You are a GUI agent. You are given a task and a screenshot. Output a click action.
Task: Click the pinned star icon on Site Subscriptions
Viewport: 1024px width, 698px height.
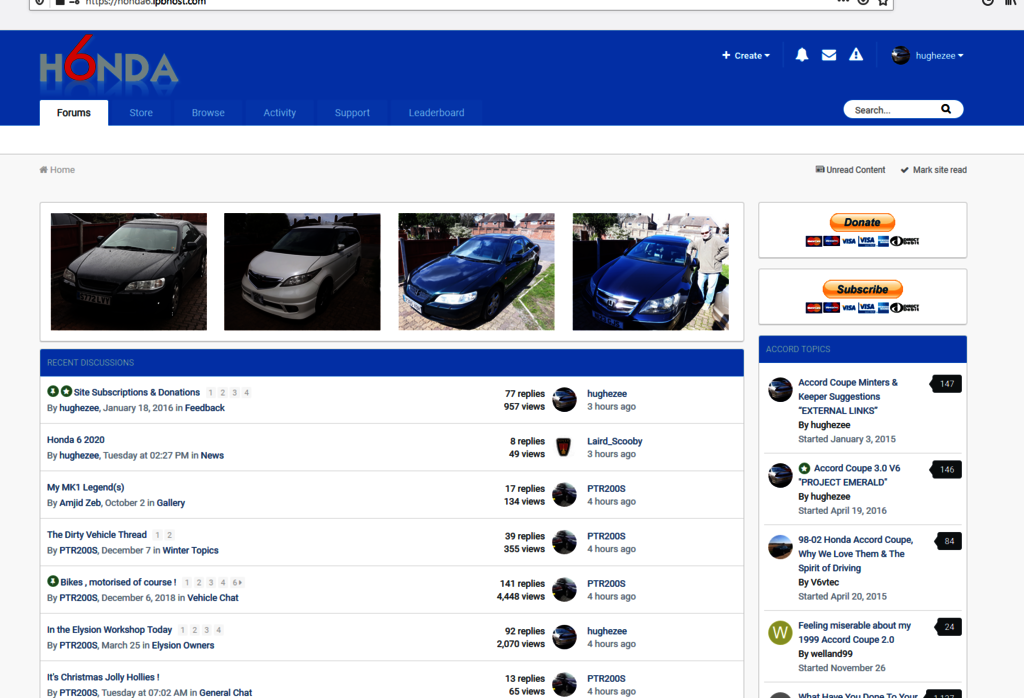pos(66,391)
